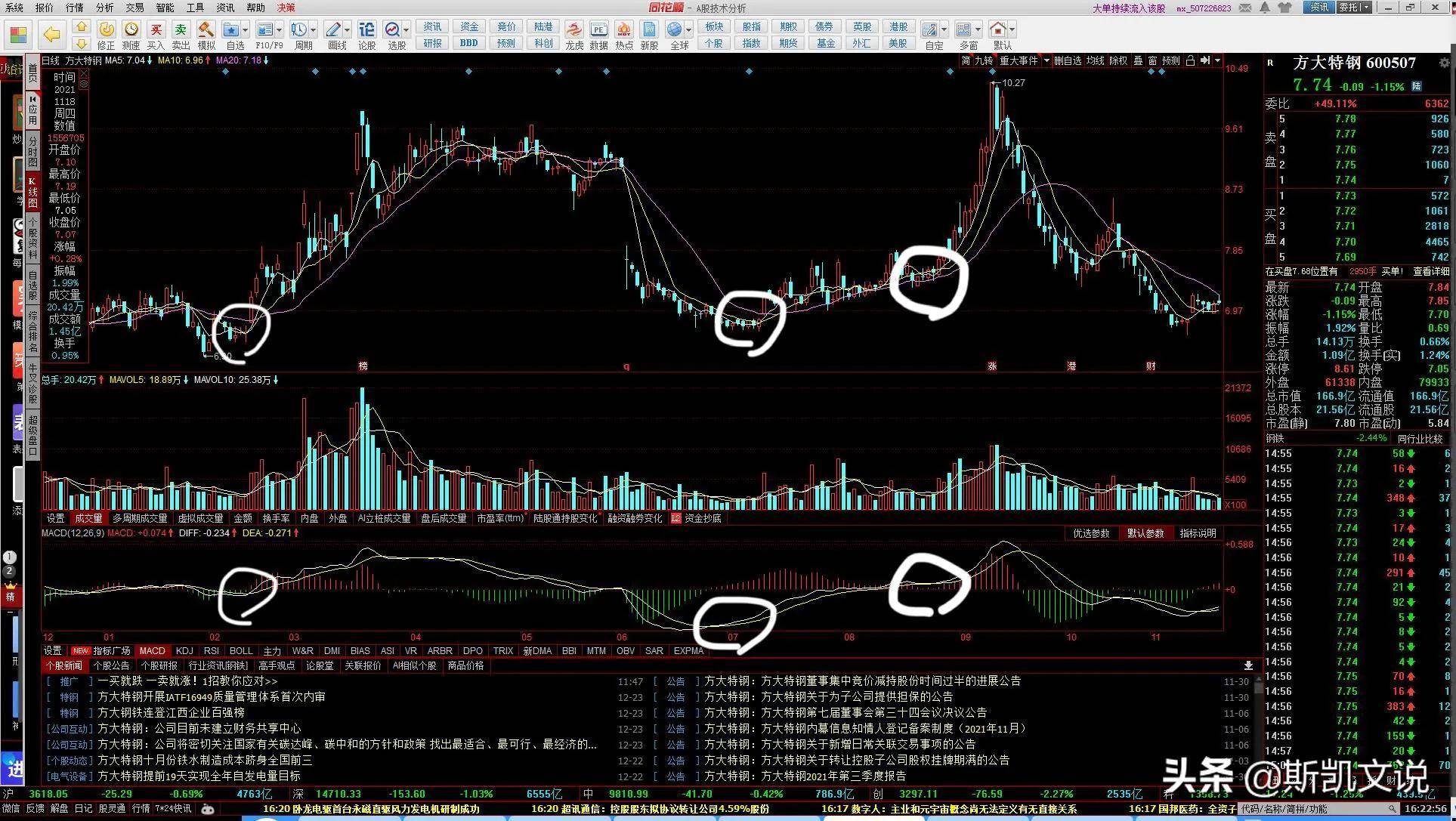This screenshot has height=821, width=1456.
Task: Click the 换手率 volume panel tab
Action: click(276, 518)
